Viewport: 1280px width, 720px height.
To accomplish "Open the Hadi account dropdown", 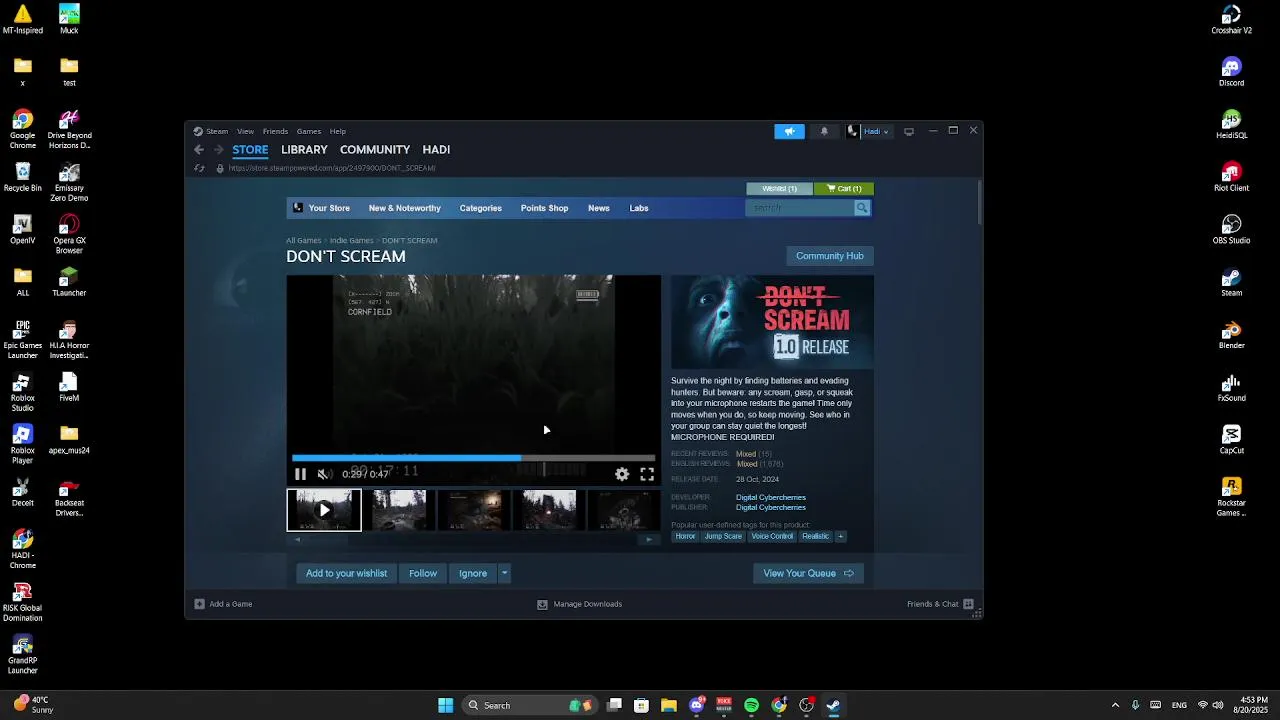I will [868, 131].
